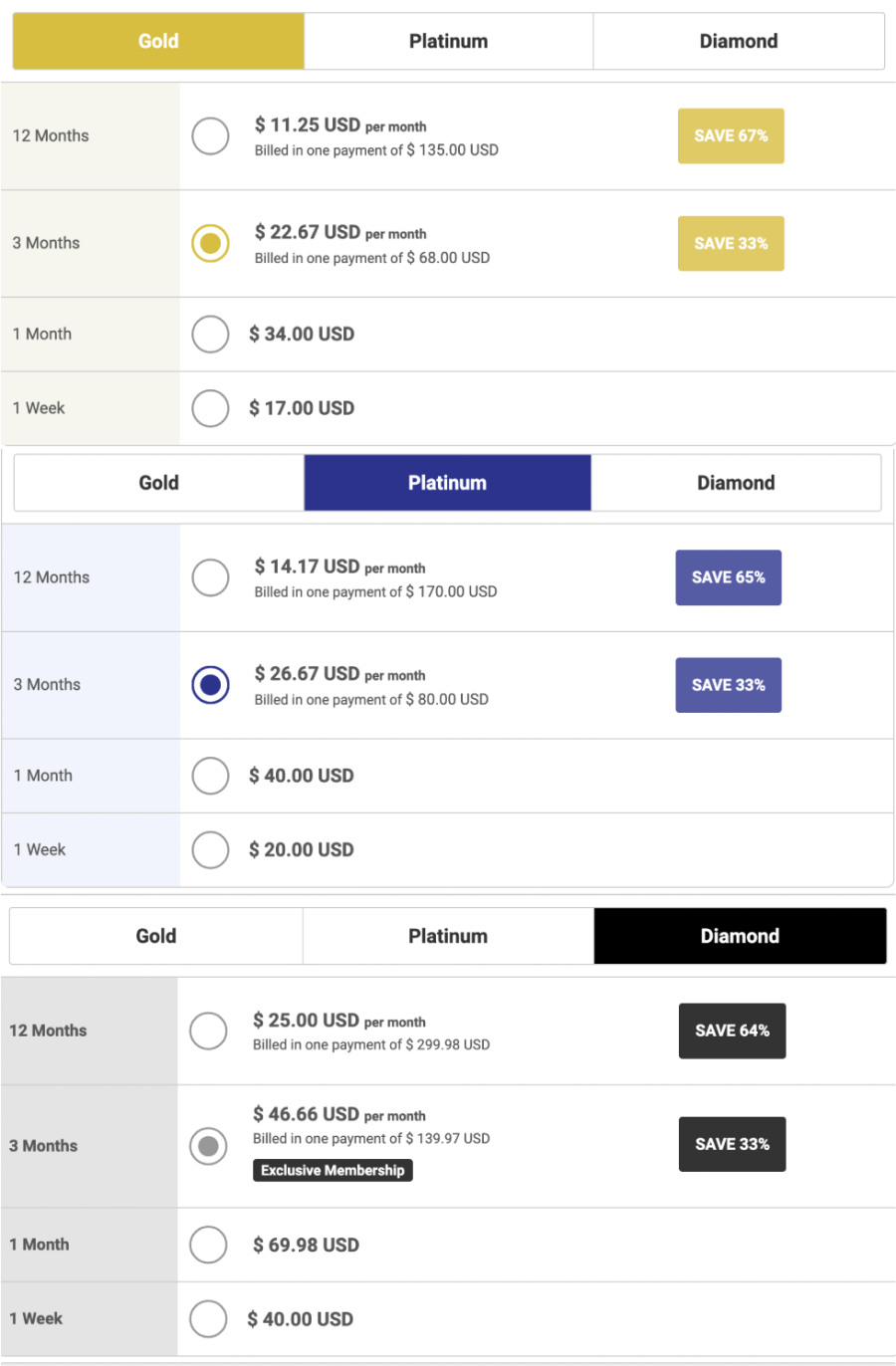The width and height of the screenshot is (896, 1366).
Task: Choose Platinum 1 Month $40.00 option
Action: click(210, 776)
